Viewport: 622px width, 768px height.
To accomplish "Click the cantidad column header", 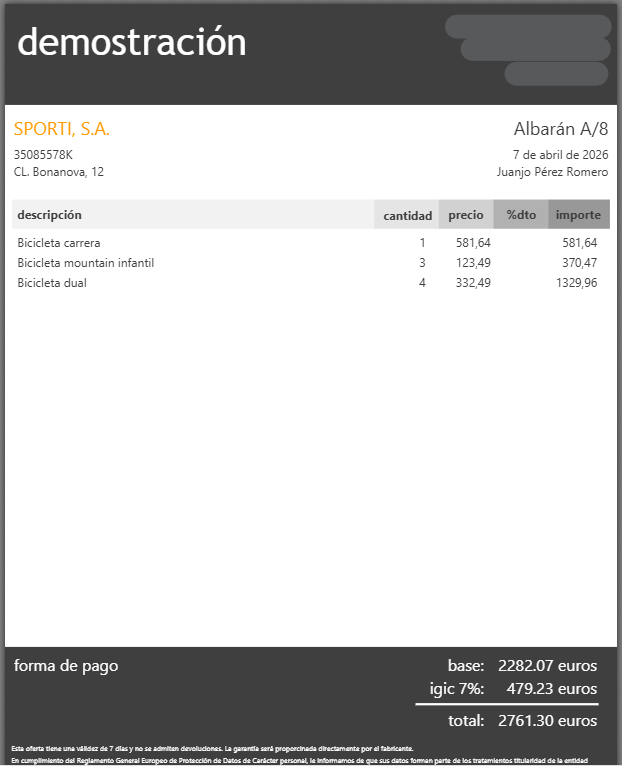I will pyautogui.click(x=407, y=215).
